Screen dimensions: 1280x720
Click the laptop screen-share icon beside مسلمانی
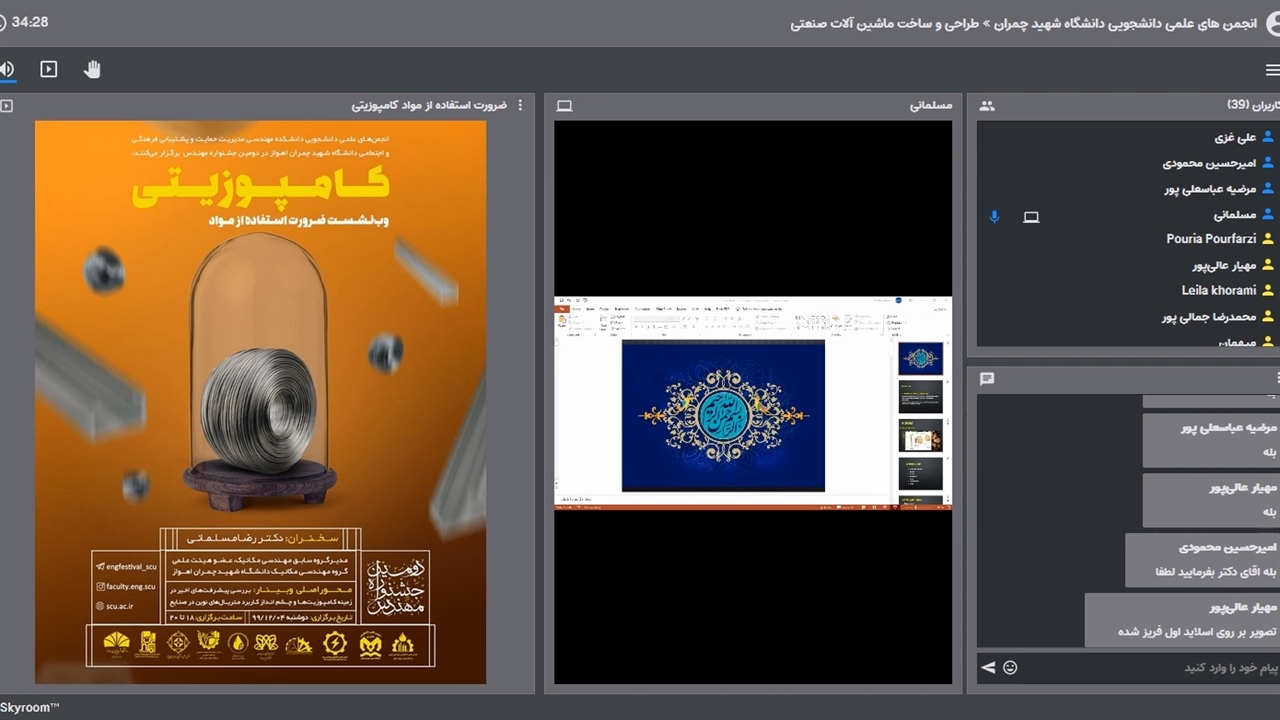(x=1031, y=216)
